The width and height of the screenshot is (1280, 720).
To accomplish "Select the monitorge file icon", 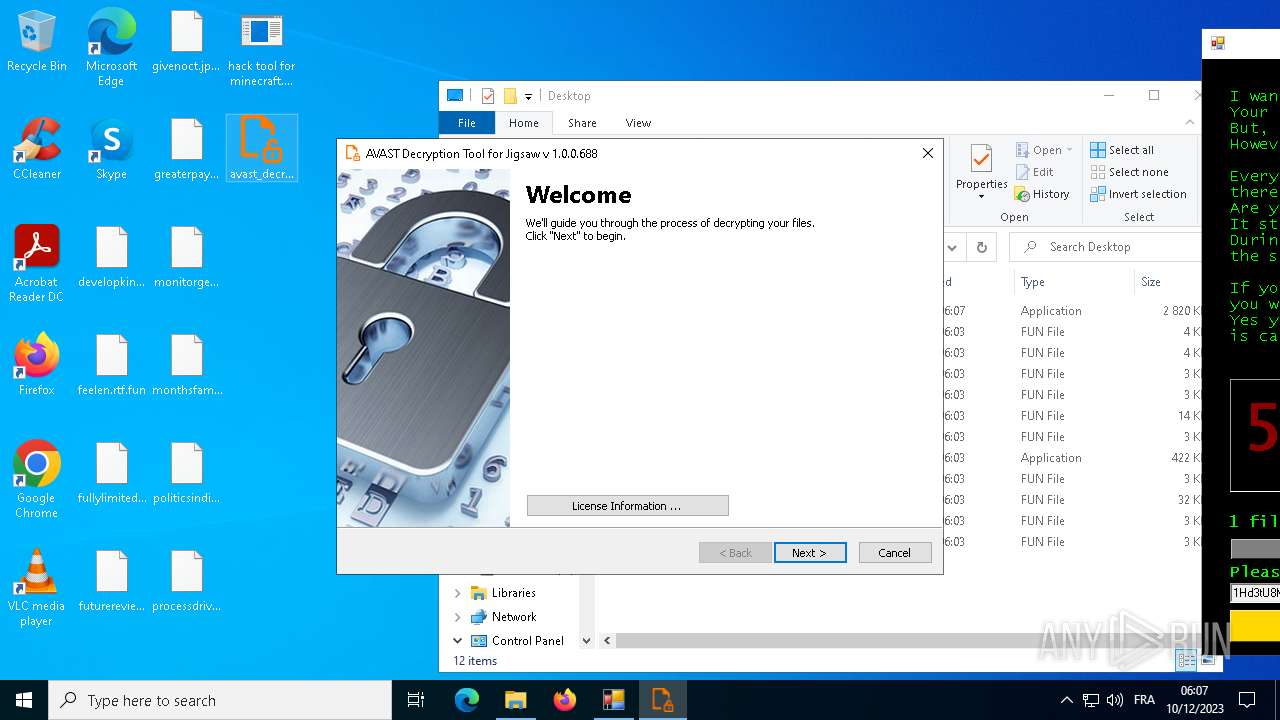I will point(186,257).
